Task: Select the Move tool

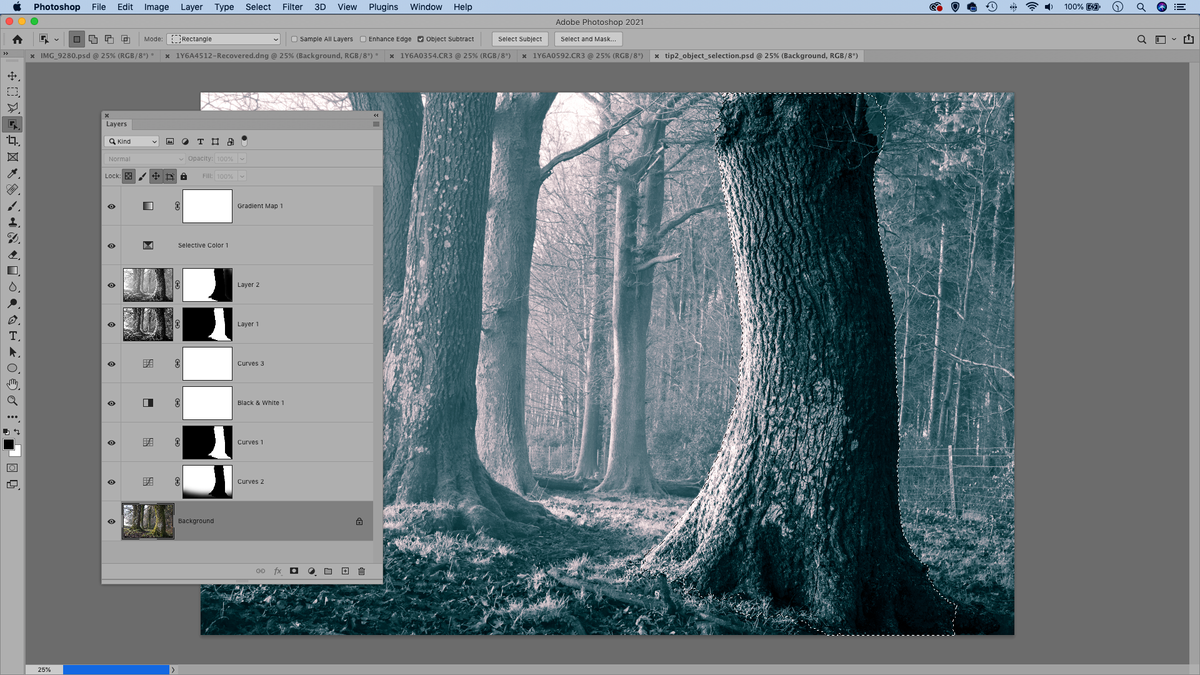Action: pyautogui.click(x=12, y=74)
